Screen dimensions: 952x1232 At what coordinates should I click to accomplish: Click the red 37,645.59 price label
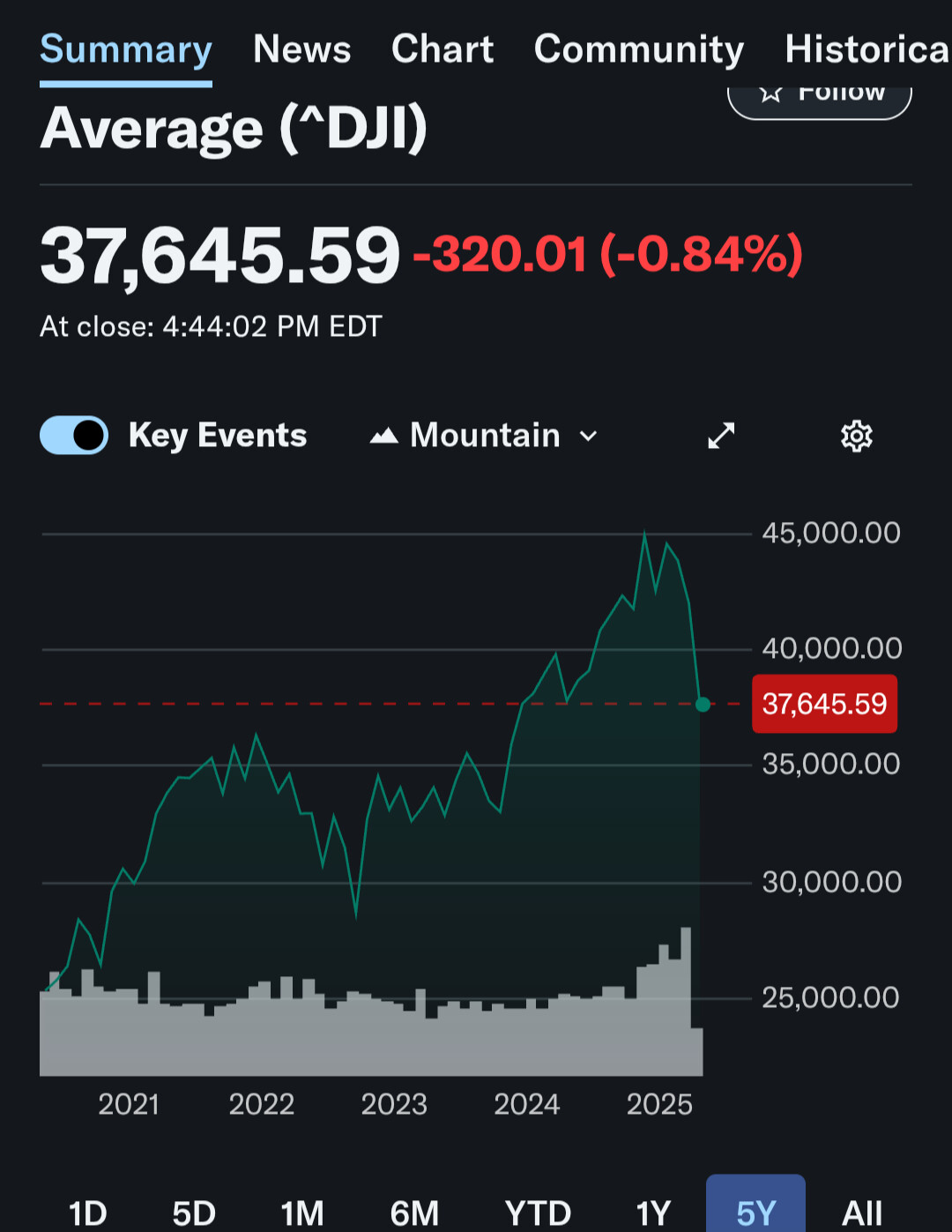pos(824,704)
